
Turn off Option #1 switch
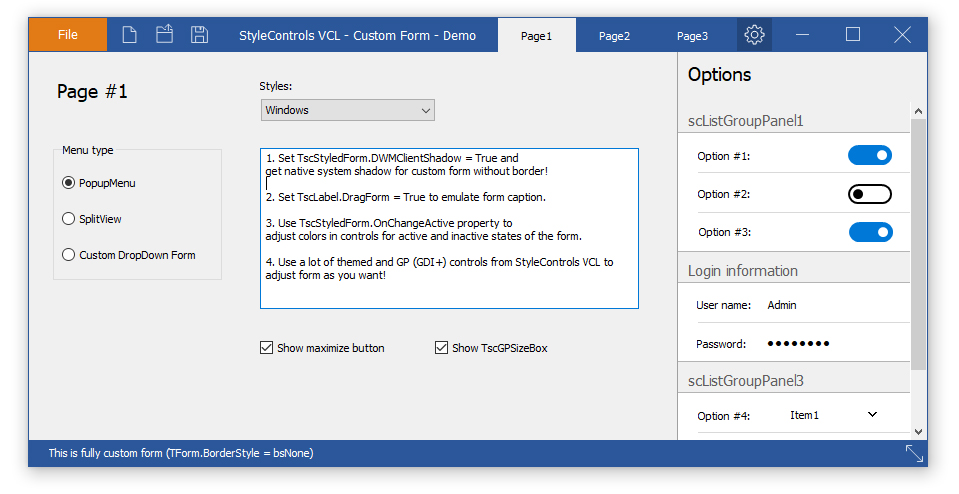[x=870, y=155]
